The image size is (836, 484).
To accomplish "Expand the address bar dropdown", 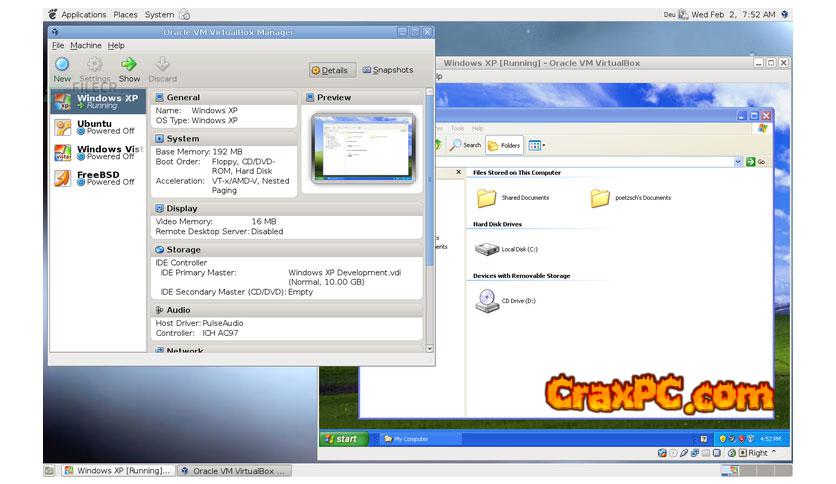I will pyautogui.click(x=738, y=161).
